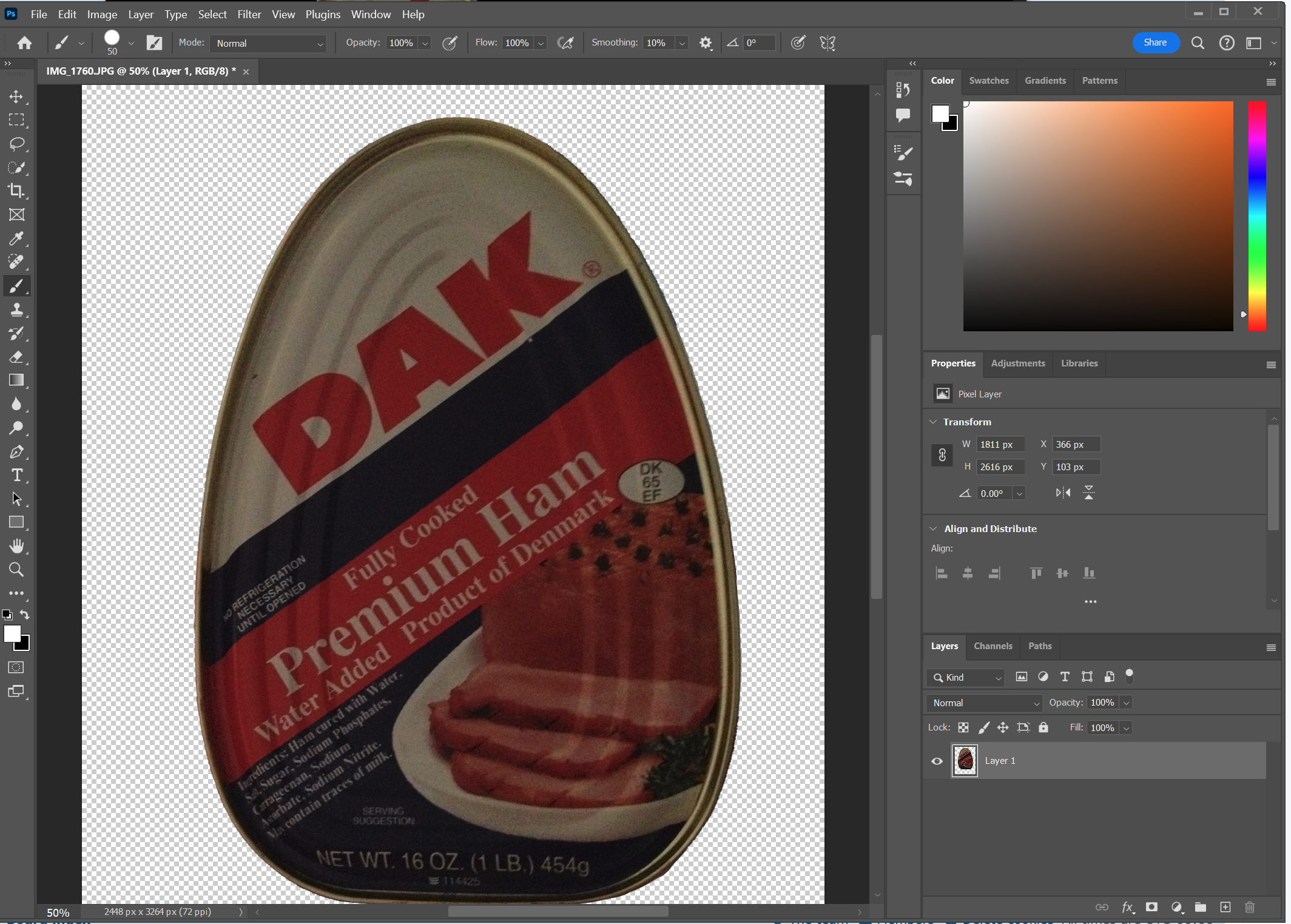Select the Eyedropper tool
The height and width of the screenshot is (924, 1291).
[16, 238]
